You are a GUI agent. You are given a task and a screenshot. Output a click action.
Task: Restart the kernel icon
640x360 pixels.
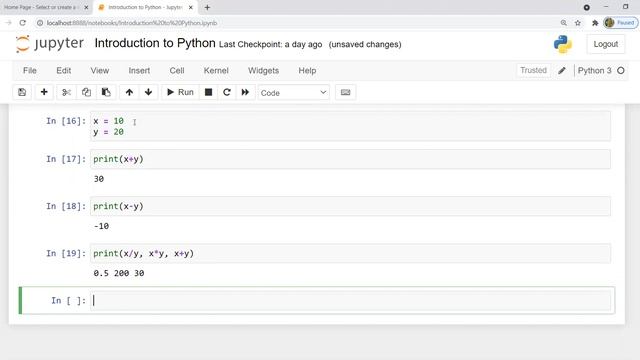(x=227, y=92)
